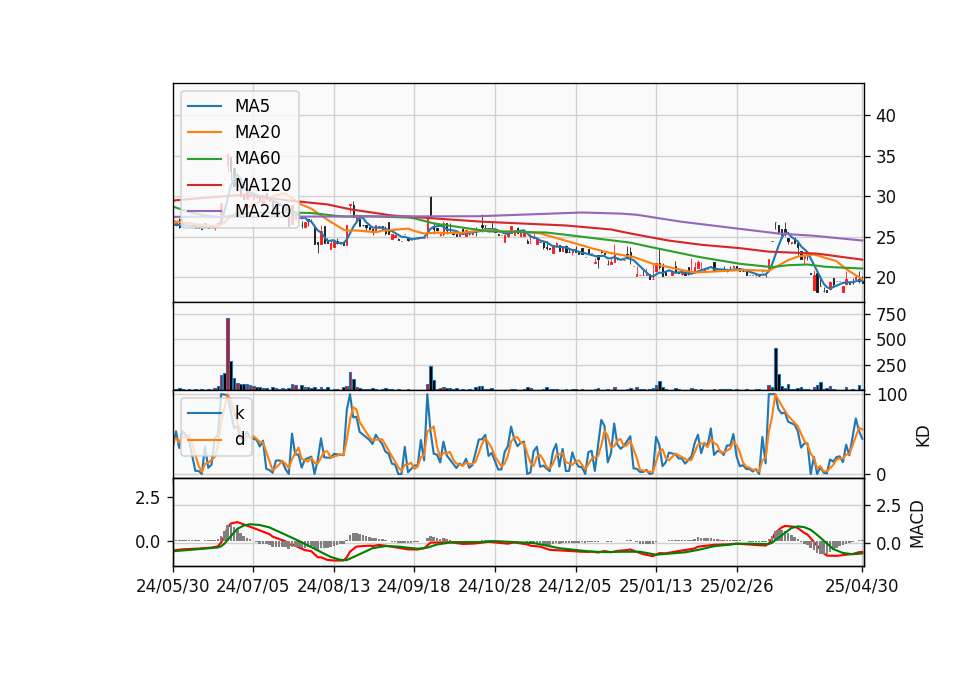Click the MA120 legend label
The width and height of the screenshot is (960, 690).
pos(263,184)
